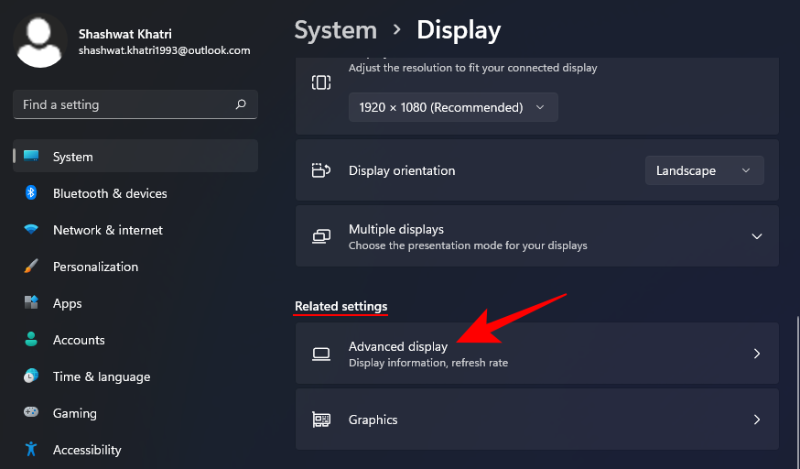Image resolution: width=800 pixels, height=469 pixels.
Task: Click the search magnifier icon
Action: point(240,104)
